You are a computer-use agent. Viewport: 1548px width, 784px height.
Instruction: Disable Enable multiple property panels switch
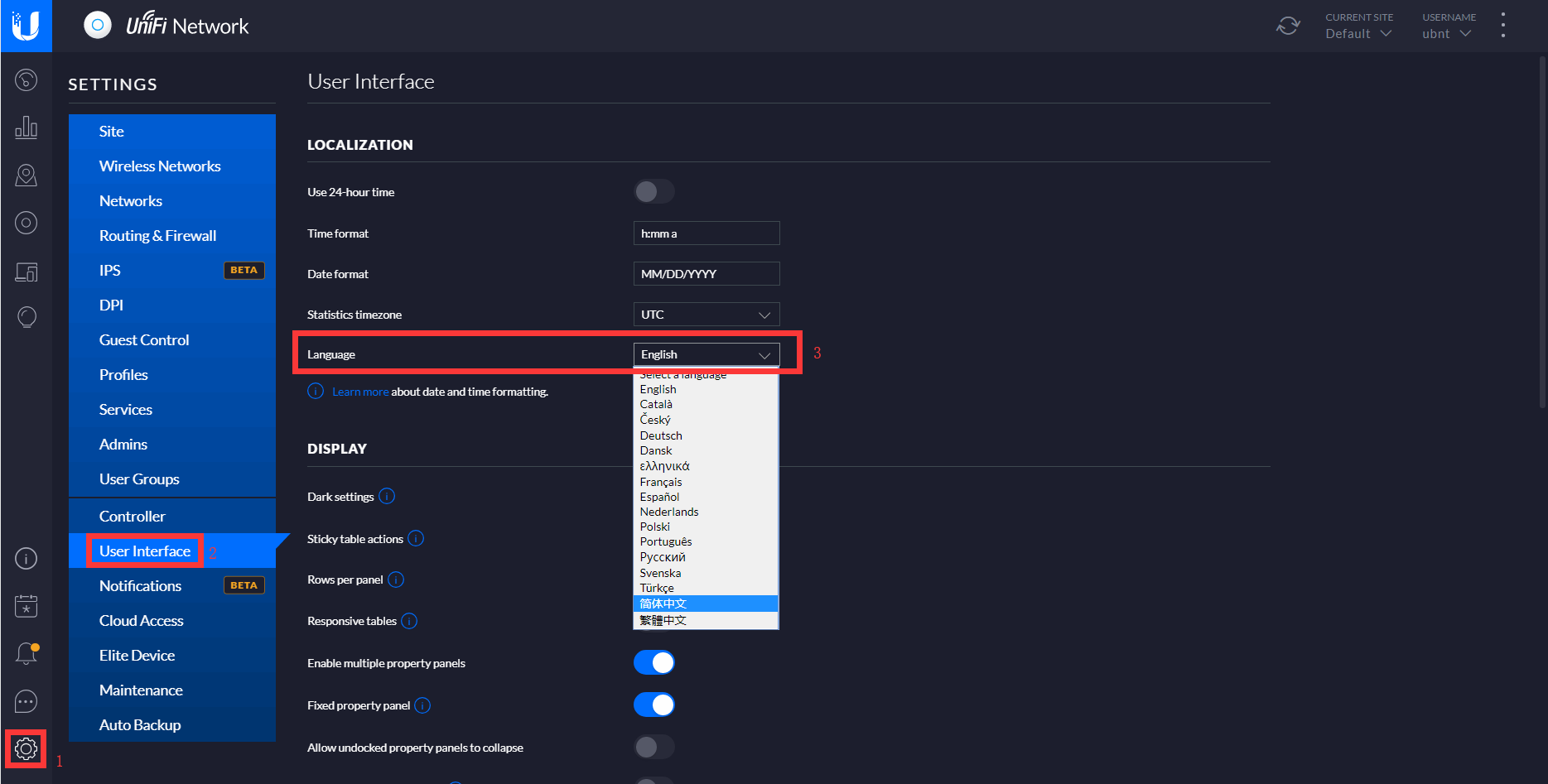pos(653,663)
